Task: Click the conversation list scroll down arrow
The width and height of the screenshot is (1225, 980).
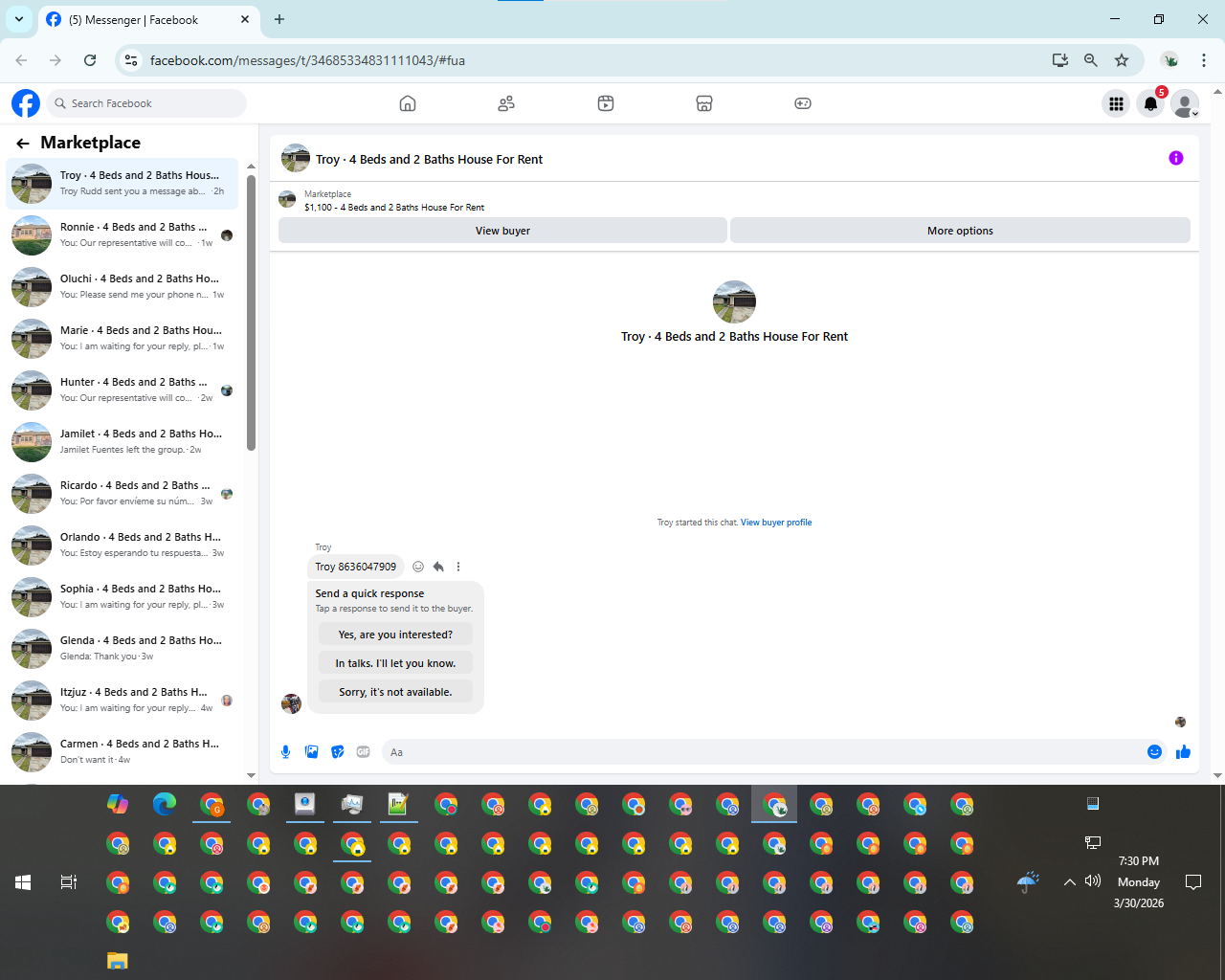Action: click(x=252, y=775)
